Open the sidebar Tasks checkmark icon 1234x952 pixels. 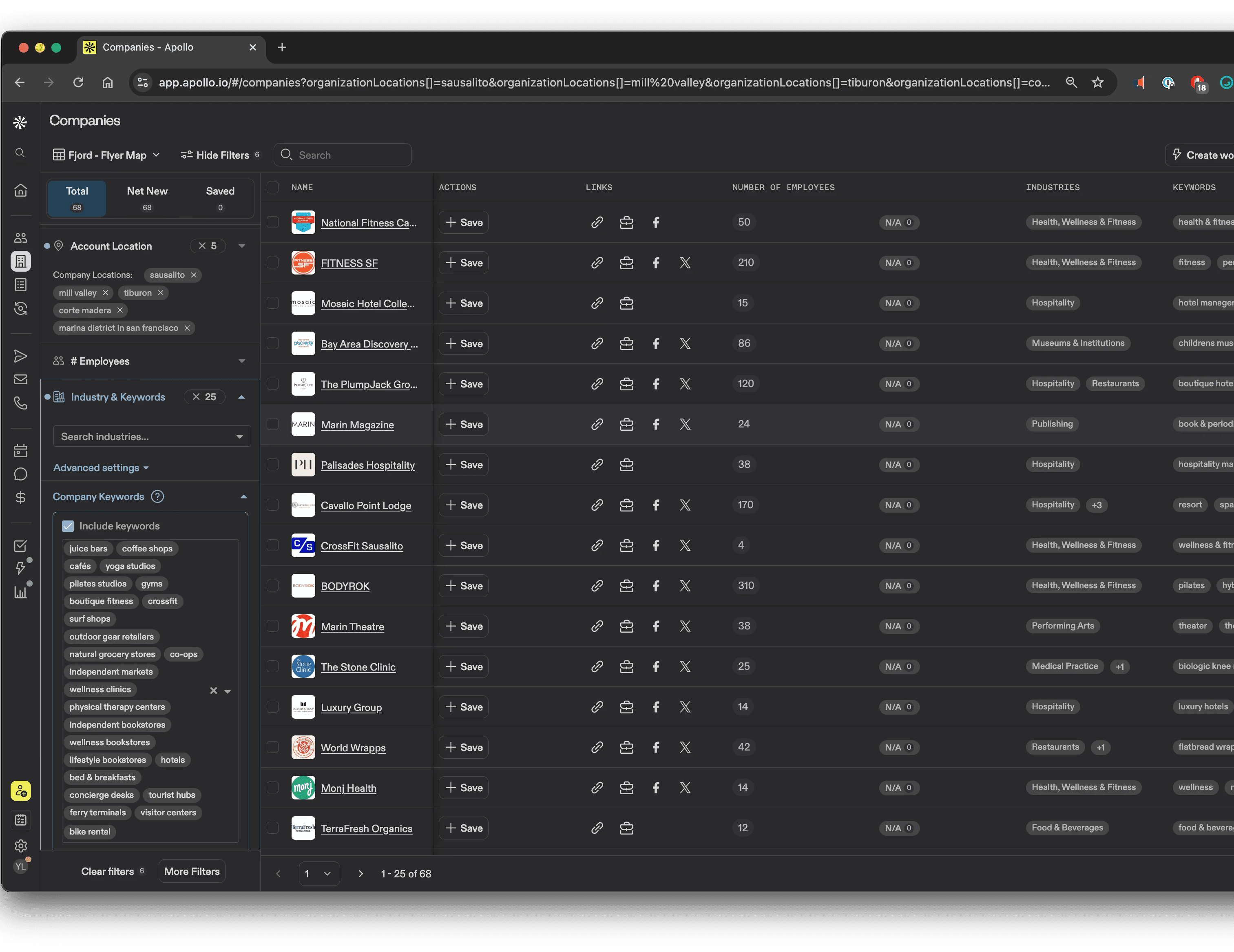[x=20, y=546]
